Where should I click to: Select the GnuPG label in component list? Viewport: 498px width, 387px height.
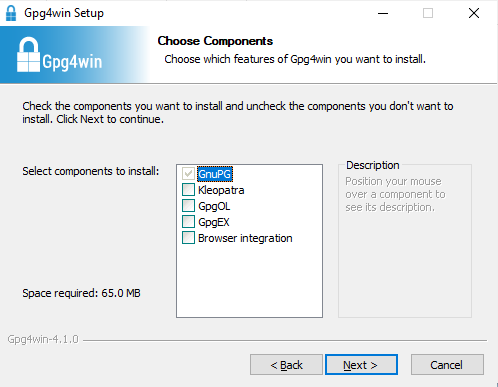coord(215,174)
